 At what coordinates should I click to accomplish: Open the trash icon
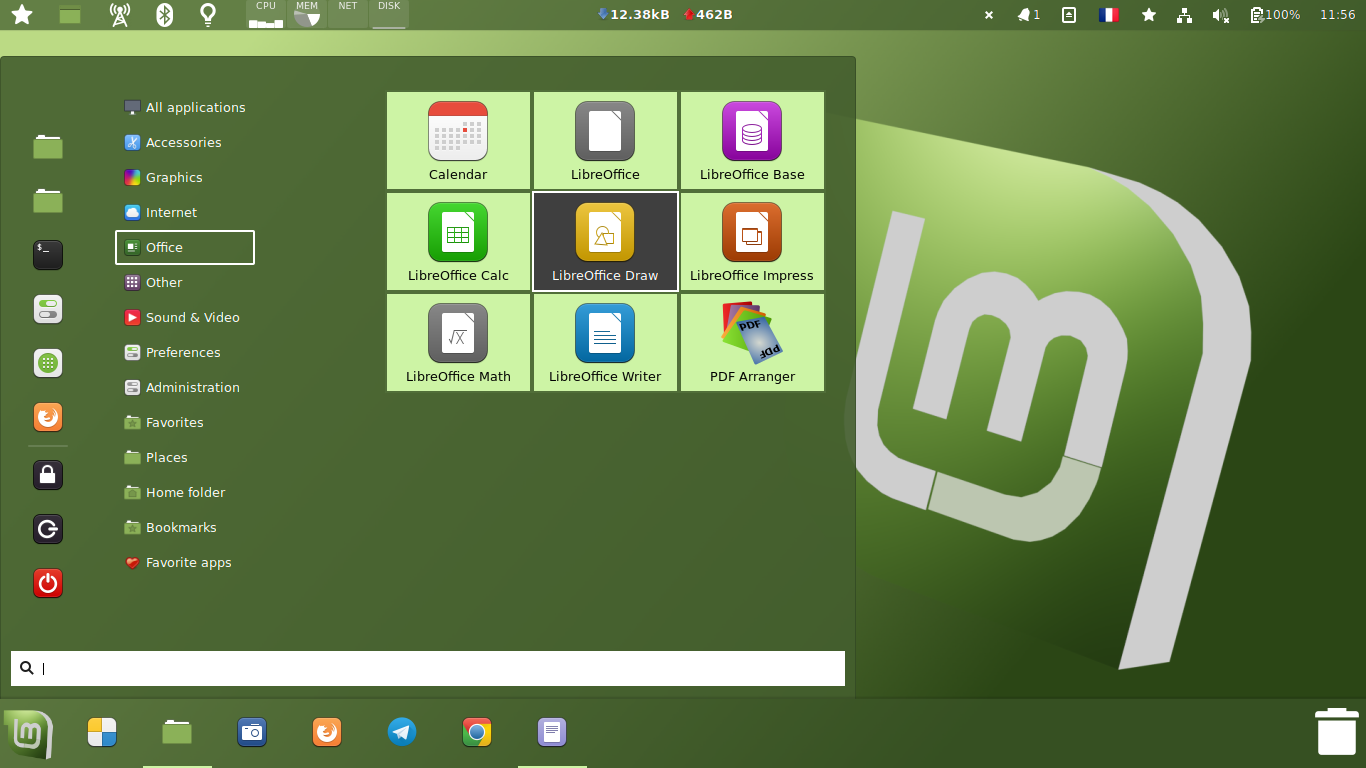1336,731
